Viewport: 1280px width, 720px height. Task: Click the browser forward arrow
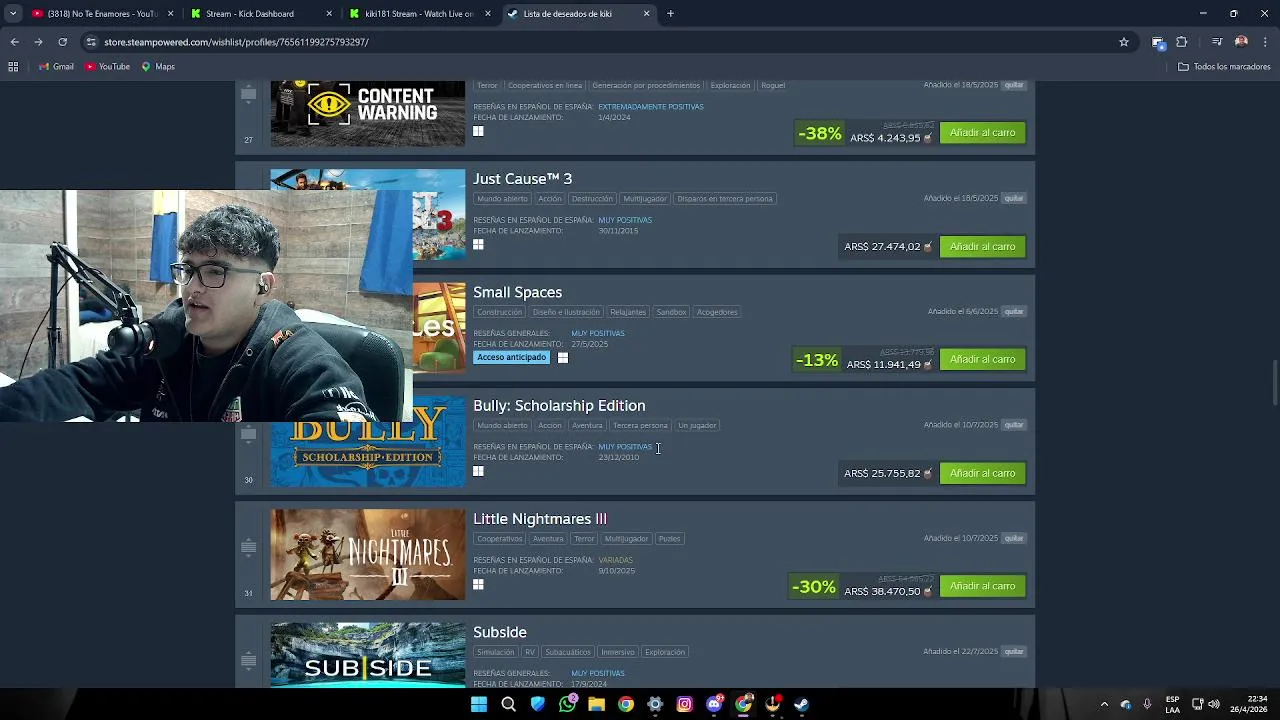[38, 42]
